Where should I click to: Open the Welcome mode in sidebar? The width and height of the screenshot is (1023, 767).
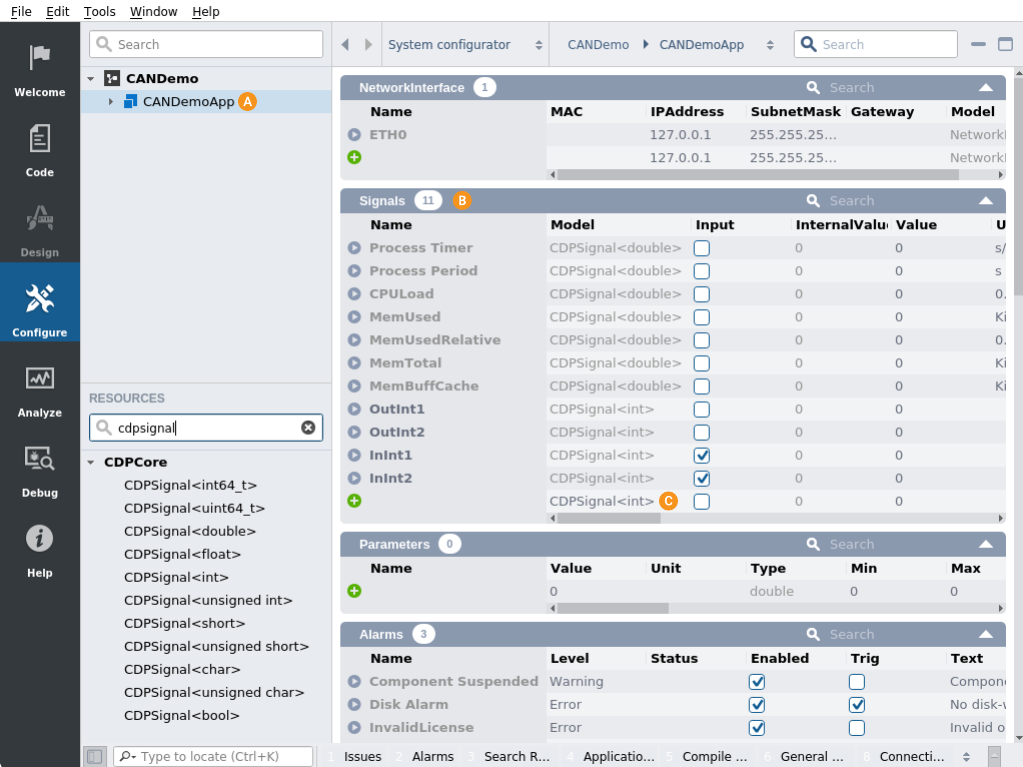click(40, 70)
